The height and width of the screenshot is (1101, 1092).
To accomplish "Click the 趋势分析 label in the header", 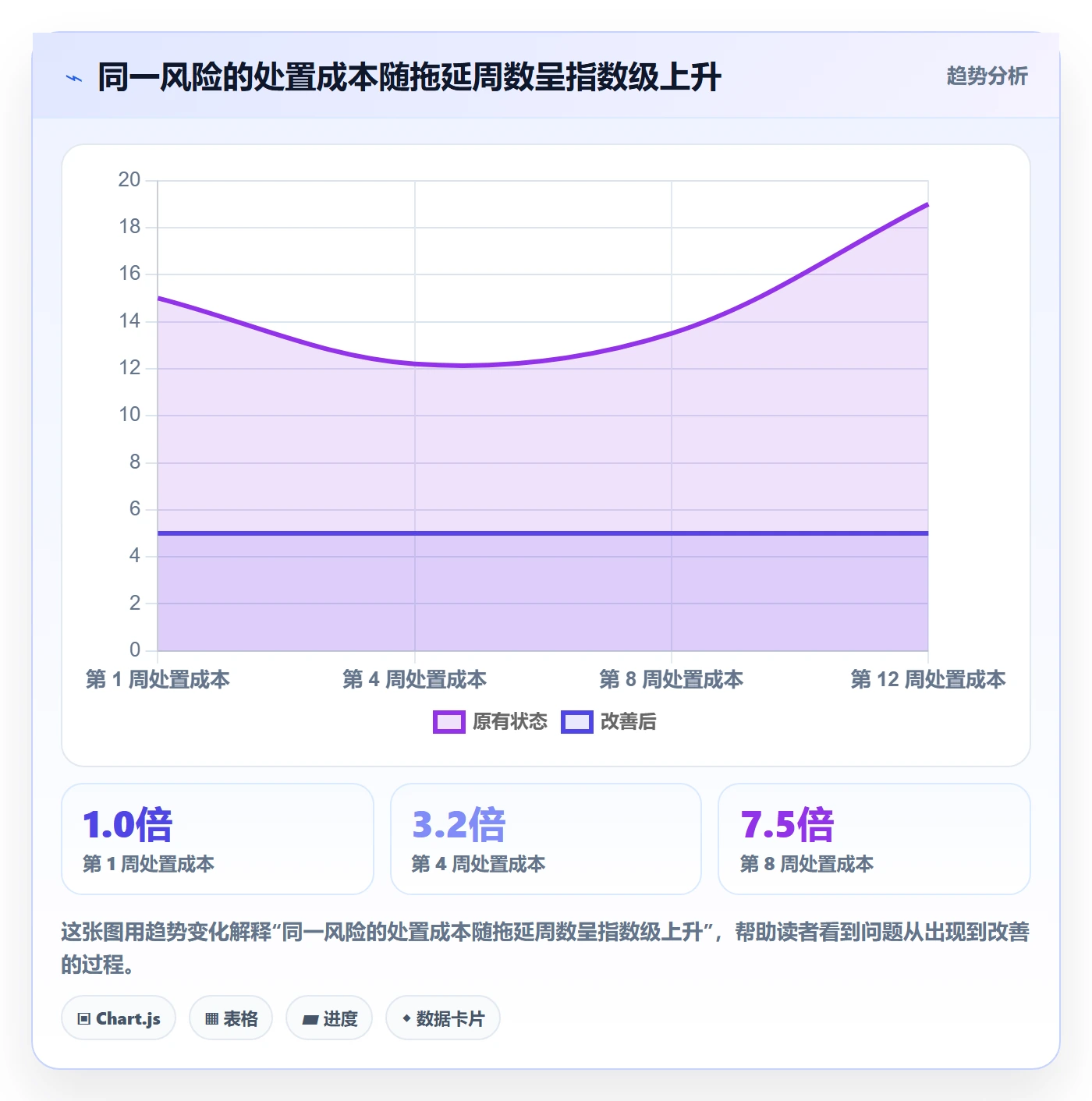I will tap(987, 76).
